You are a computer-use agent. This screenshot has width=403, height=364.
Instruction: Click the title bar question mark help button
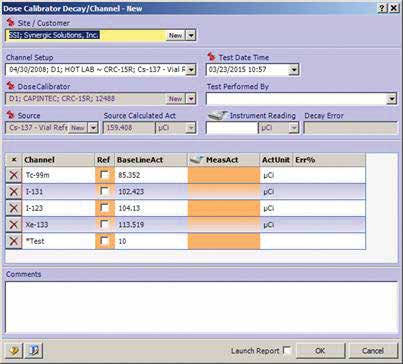pos(382,8)
